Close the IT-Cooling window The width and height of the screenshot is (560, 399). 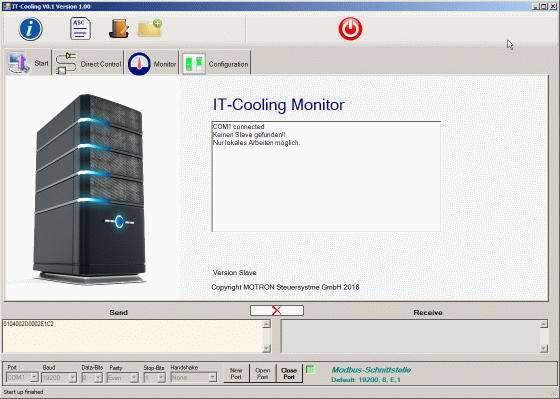coord(552,6)
